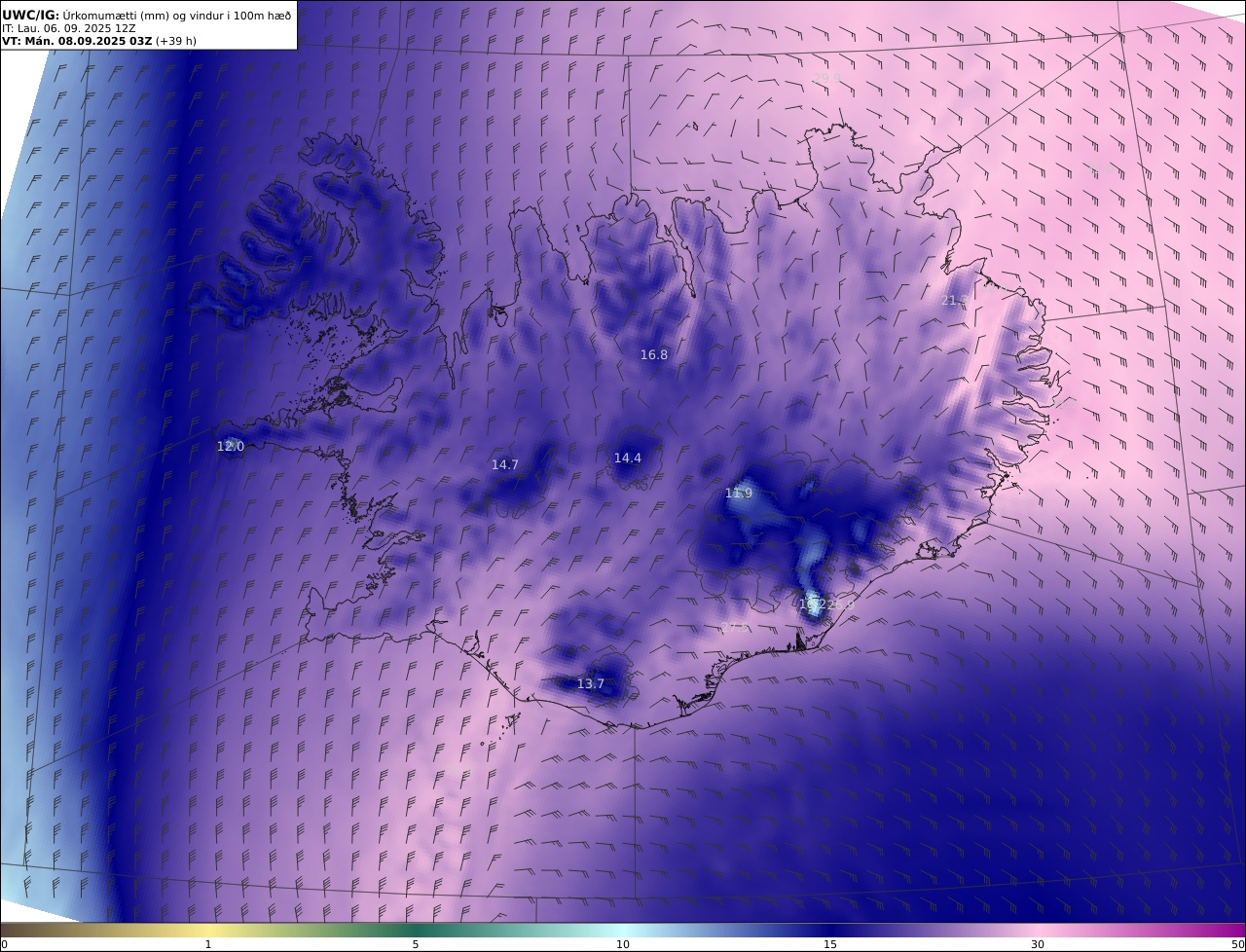Click the colorbar tick labeled 5
The height and width of the screenshot is (952, 1246).
[x=416, y=944]
